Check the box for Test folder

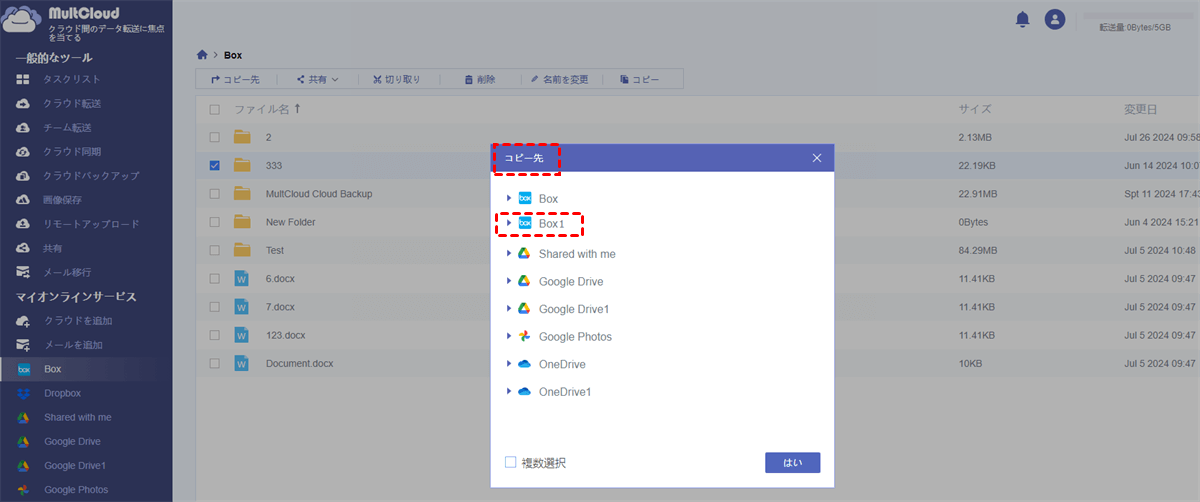[214, 250]
